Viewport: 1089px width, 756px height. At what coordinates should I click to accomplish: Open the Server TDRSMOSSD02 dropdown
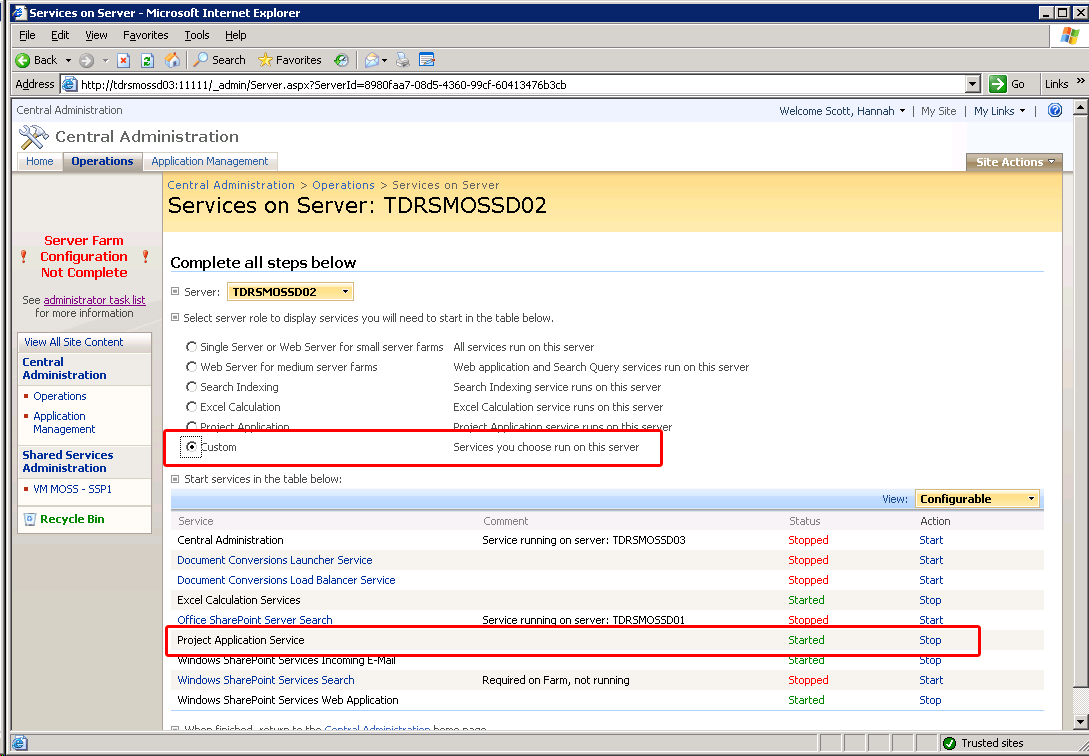pos(290,292)
